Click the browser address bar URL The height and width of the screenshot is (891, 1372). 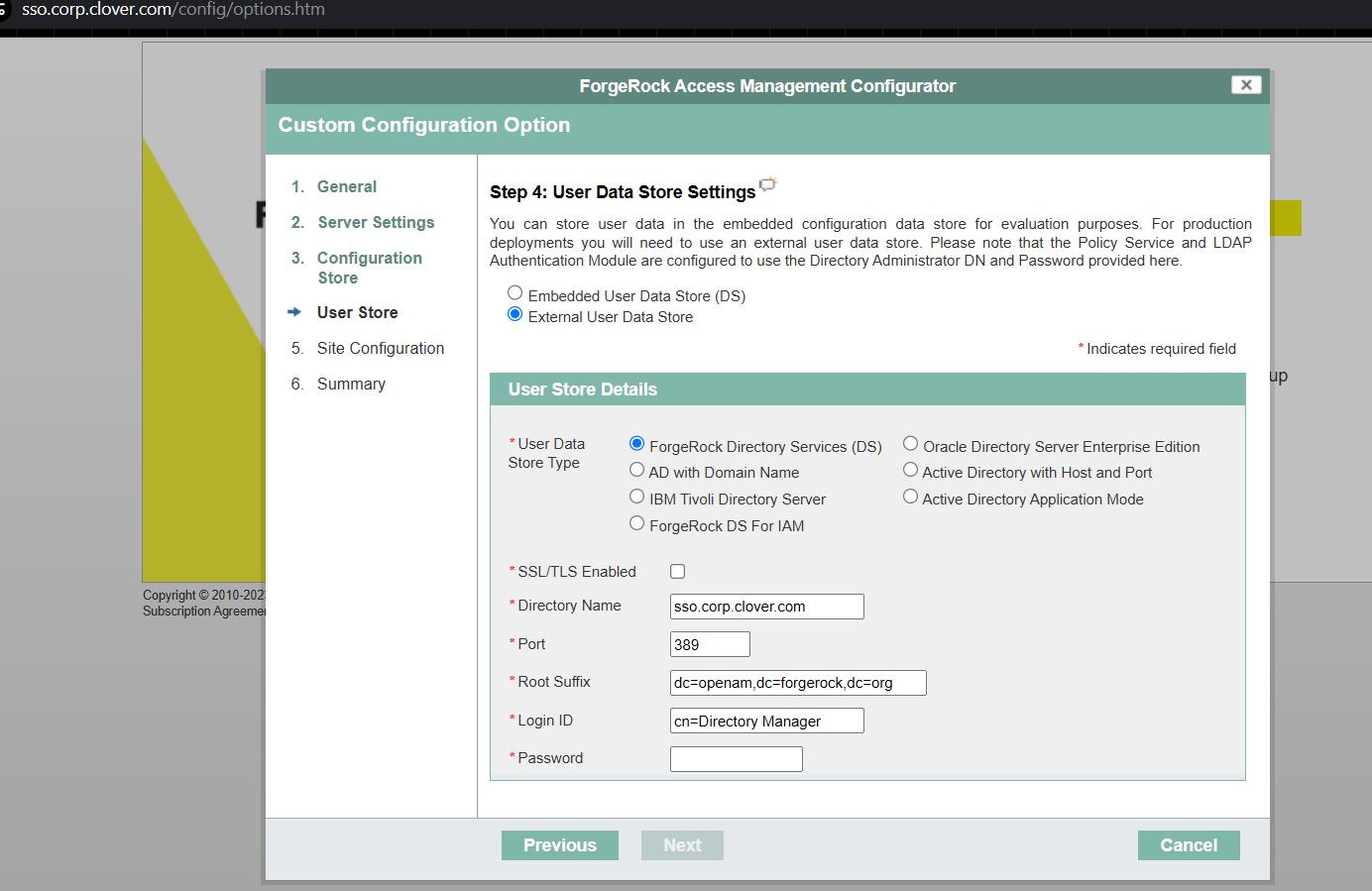coord(173,10)
